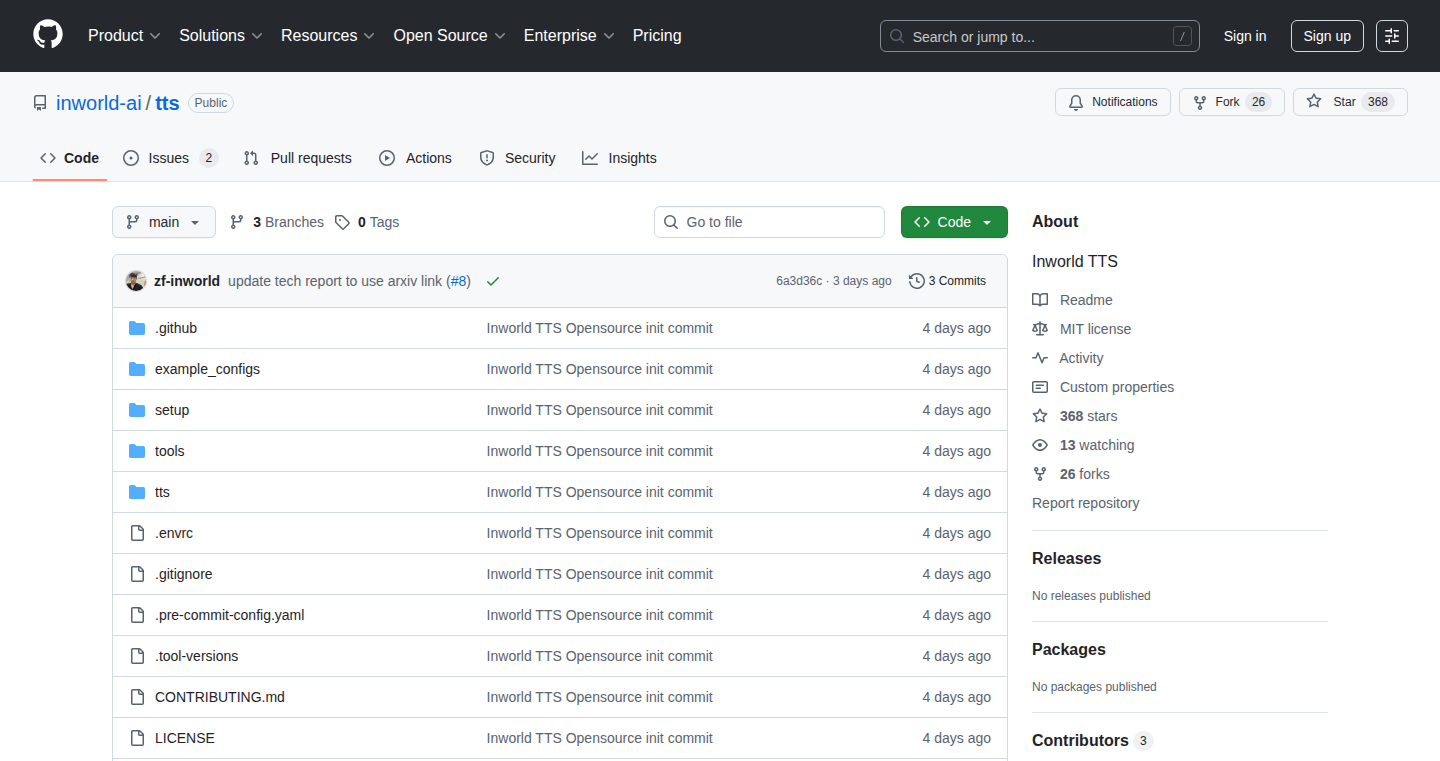Click the book icon beside Readme
Image resolution: width=1440 pixels, height=761 pixels.
point(1040,300)
